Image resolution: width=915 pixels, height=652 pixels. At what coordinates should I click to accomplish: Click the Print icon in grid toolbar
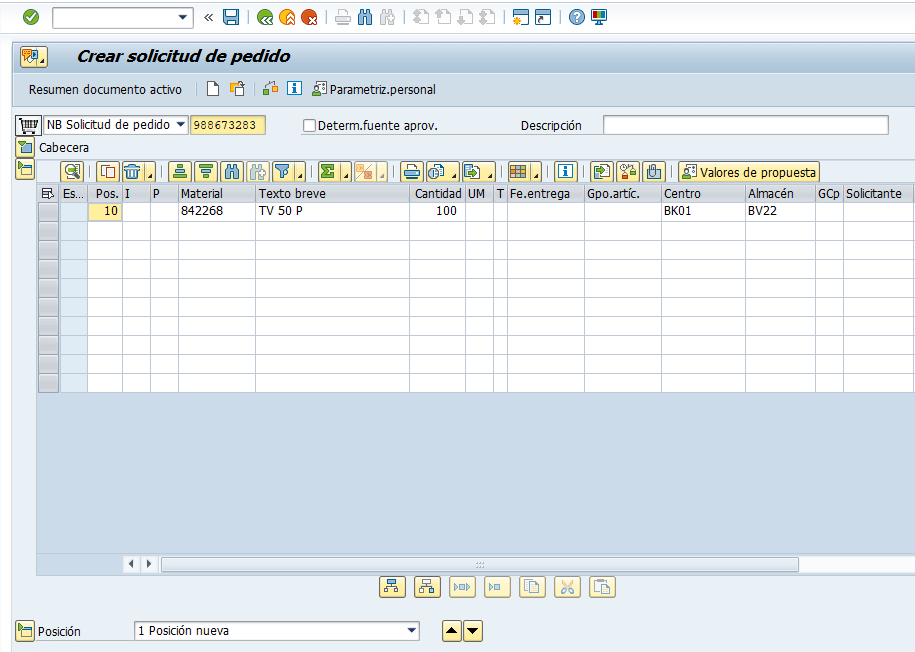coord(411,171)
